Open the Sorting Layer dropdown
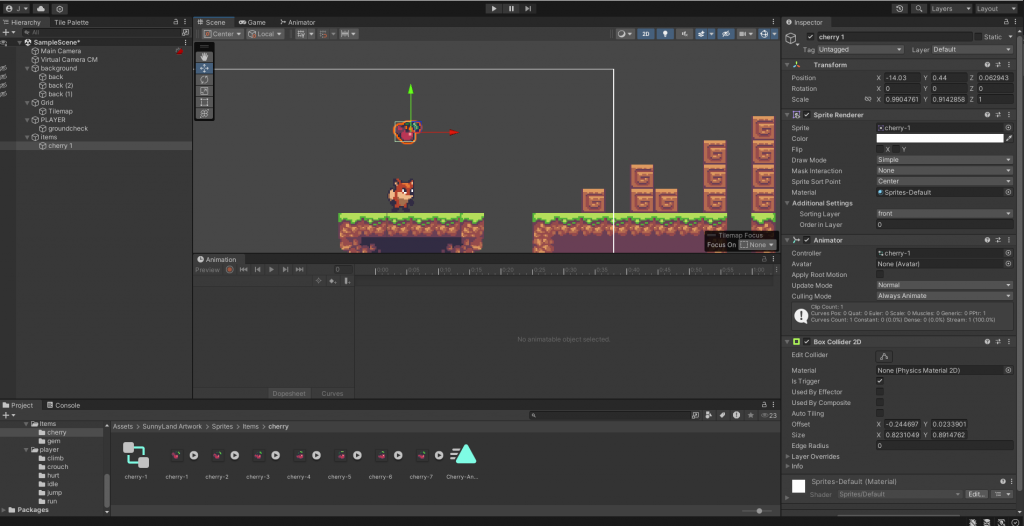Screen dimensions: 1024x526 coord(944,214)
